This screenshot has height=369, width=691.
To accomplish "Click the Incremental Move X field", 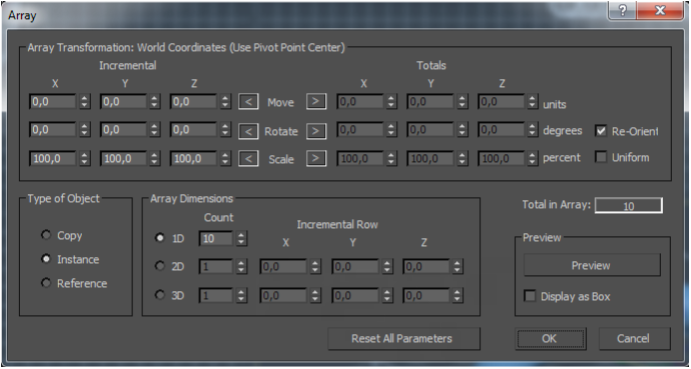I will point(53,102).
